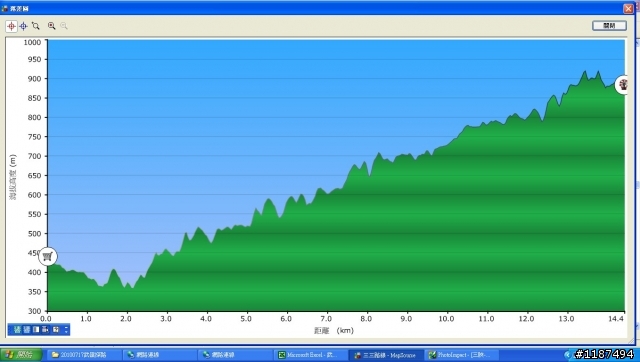Image resolution: width=640 pixels, height=362 pixels.
Task: Click the window title bar icon
Action: pos(5,8)
